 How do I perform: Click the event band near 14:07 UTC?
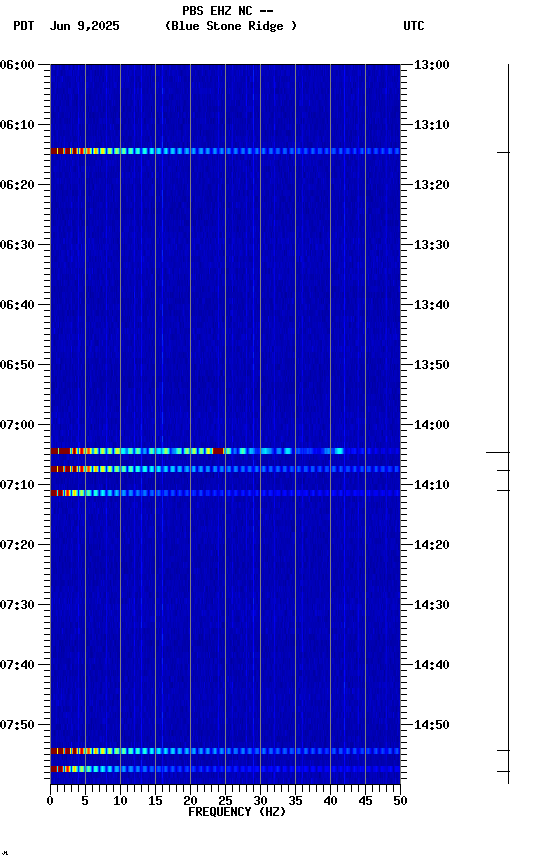click(225, 469)
